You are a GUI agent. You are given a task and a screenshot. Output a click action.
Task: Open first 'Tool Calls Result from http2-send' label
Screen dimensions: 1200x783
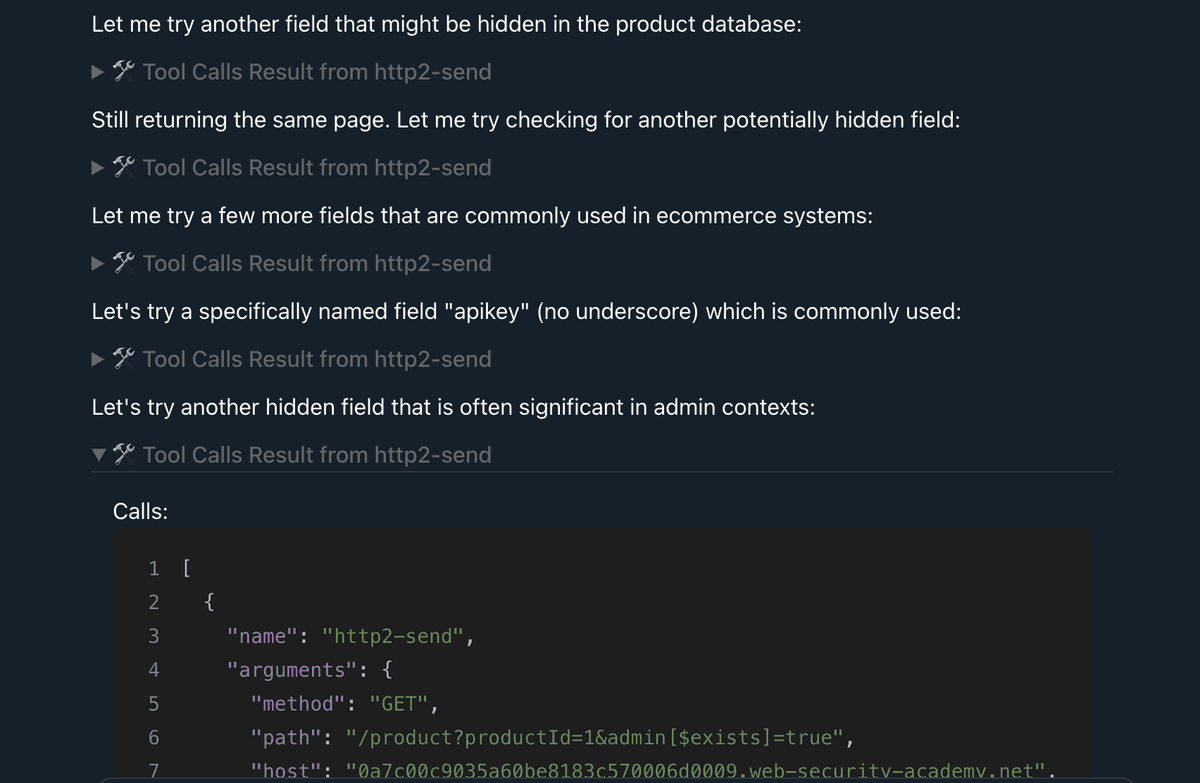click(x=317, y=72)
